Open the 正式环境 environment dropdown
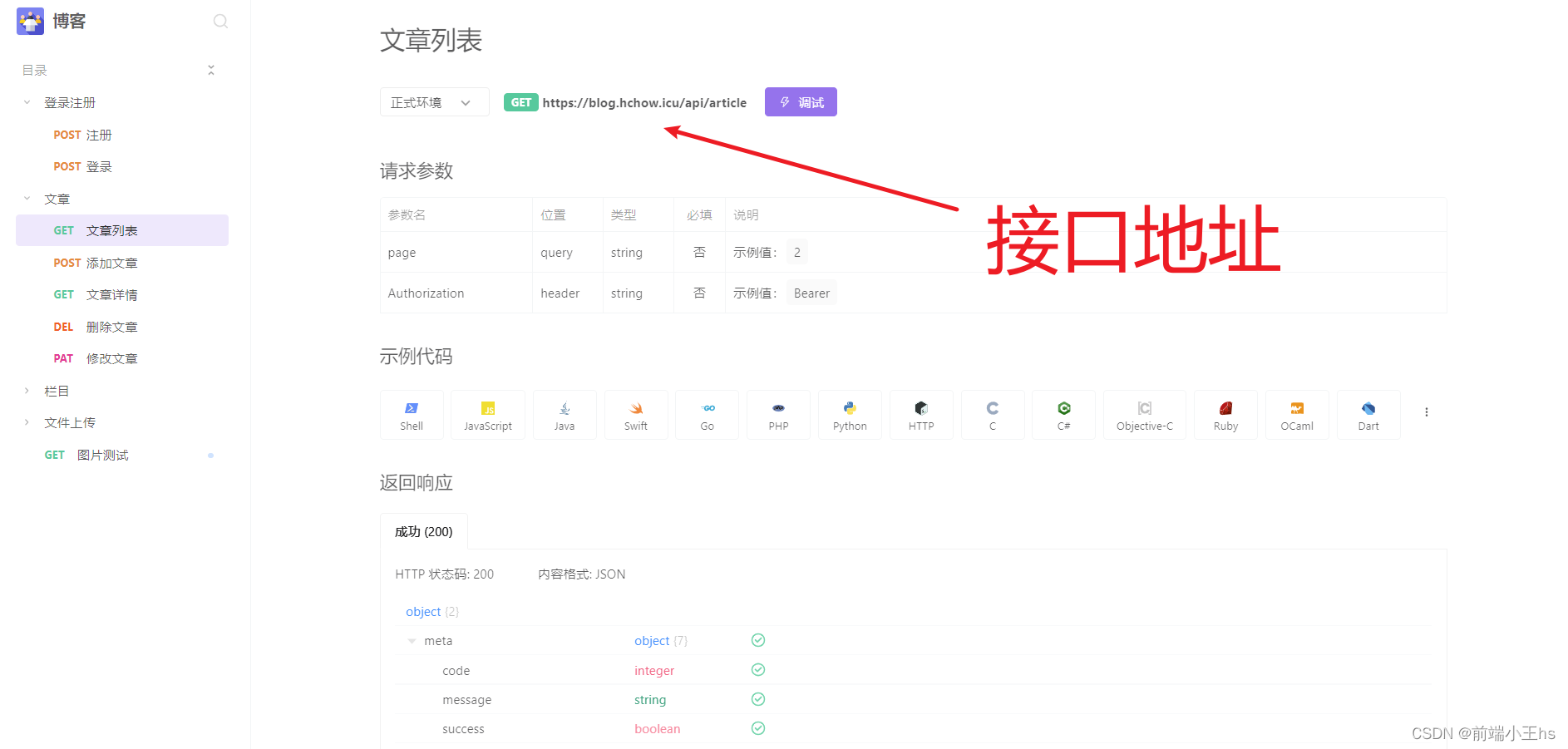The width and height of the screenshot is (1568, 749). click(x=435, y=102)
